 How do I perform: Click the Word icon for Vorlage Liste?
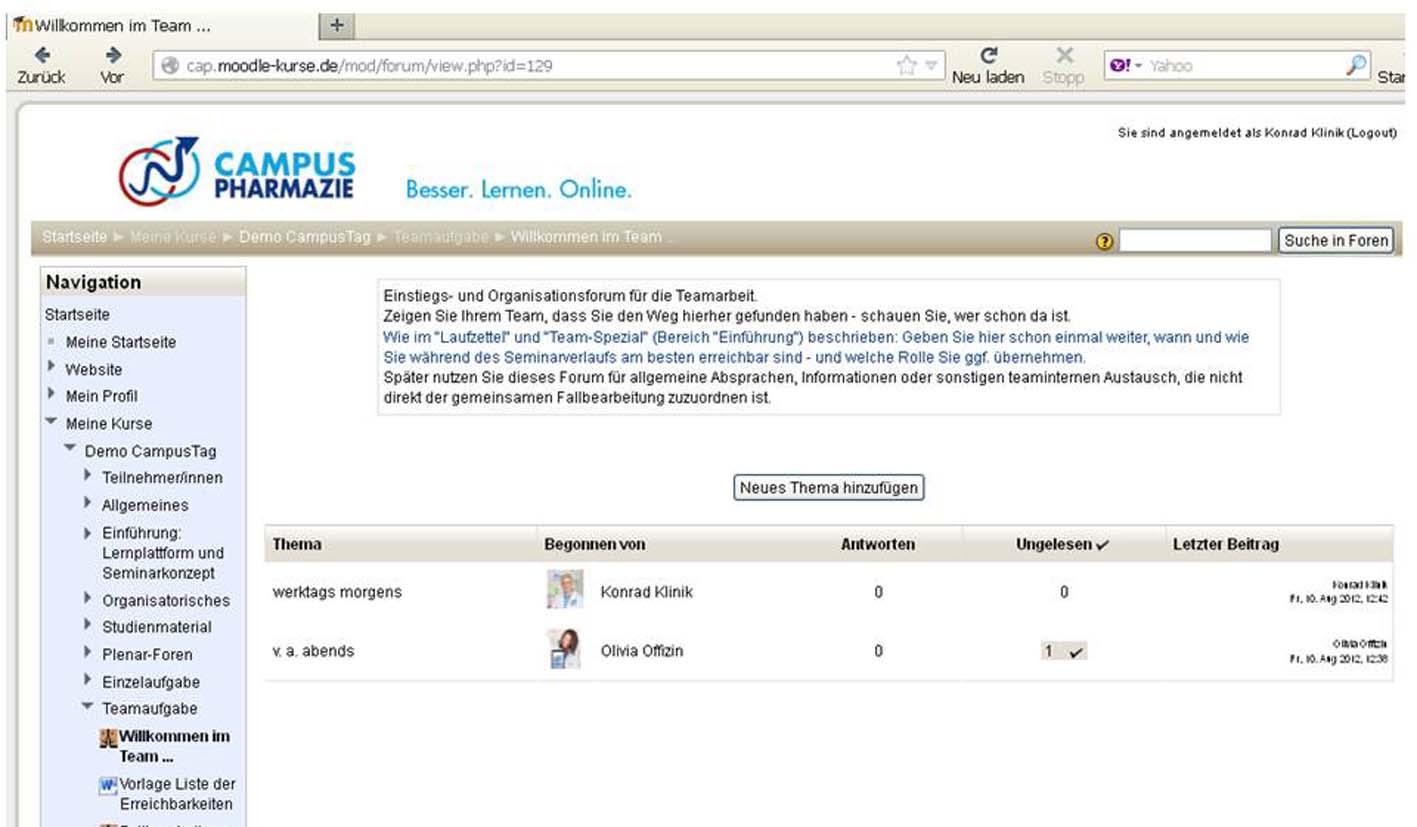coord(108,785)
